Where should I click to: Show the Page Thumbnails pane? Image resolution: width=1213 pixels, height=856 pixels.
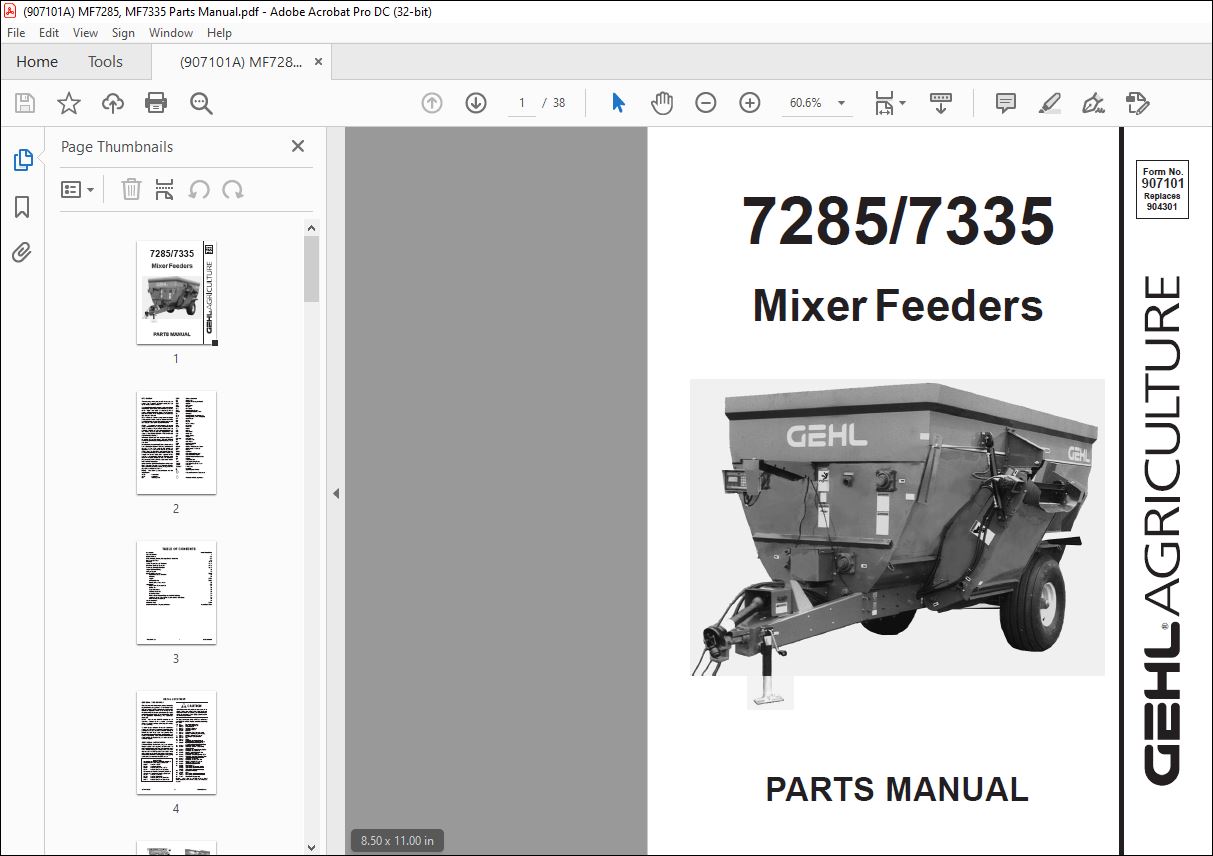[x=22, y=160]
